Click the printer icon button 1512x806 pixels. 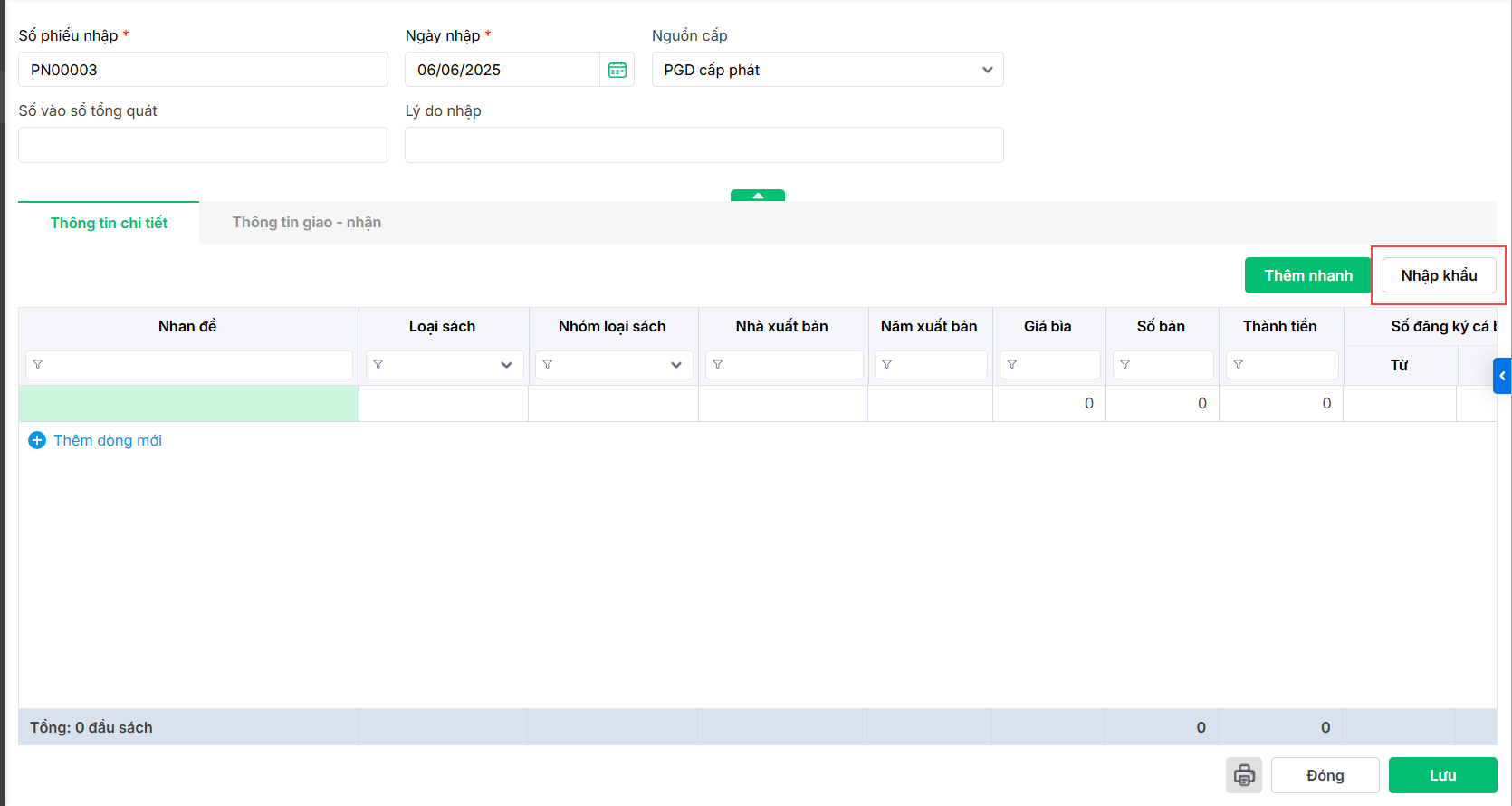pos(1244,775)
